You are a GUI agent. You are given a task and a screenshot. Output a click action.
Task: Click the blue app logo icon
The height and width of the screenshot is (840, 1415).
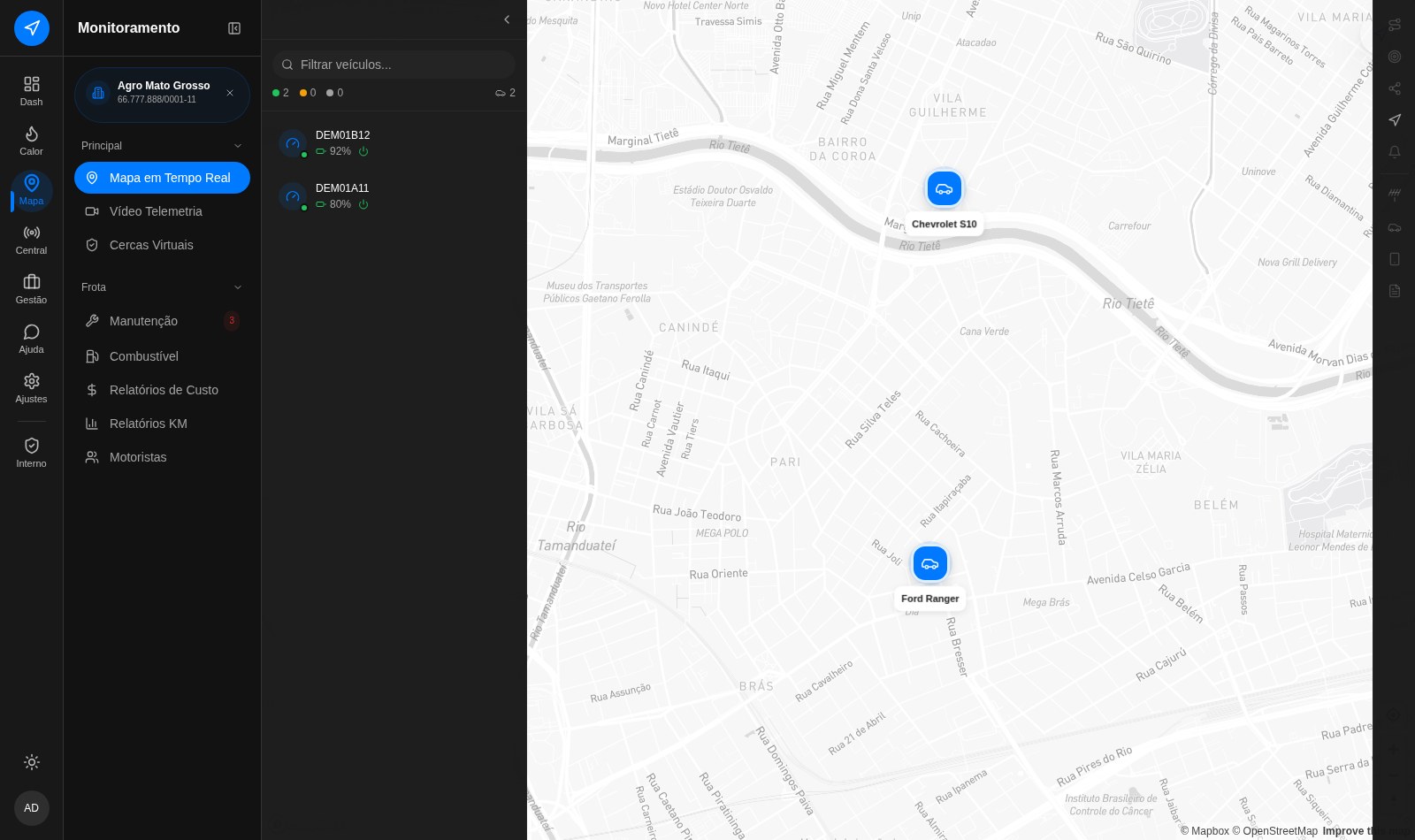pos(32,28)
